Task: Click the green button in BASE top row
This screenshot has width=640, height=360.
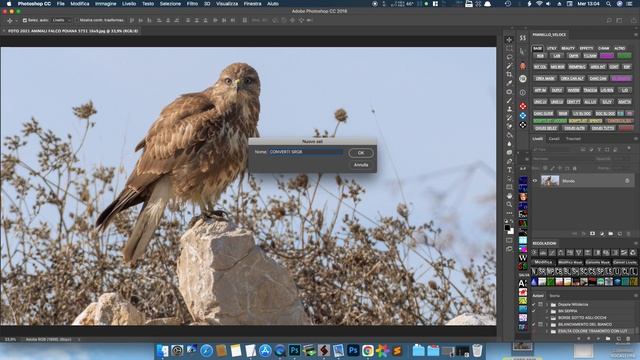Action: point(624,56)
